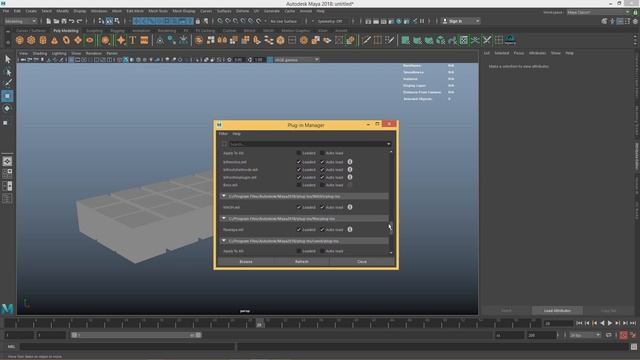This screenshot has width=640, height=360.
Task: Switch to single-pane layout icon
Action: pos(7,161)
